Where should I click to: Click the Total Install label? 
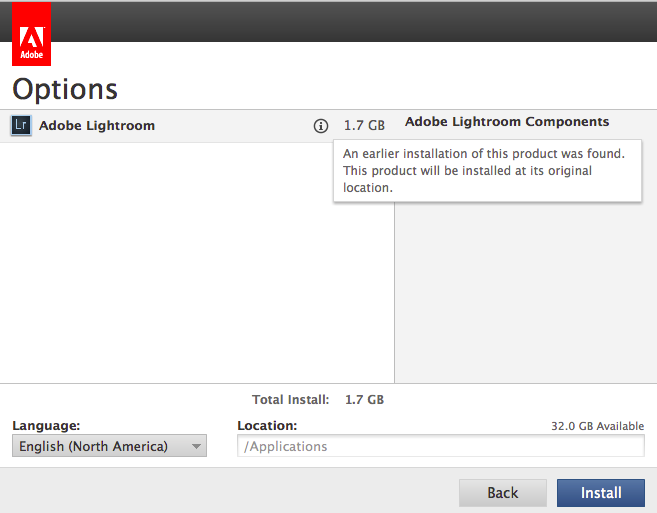290,399
